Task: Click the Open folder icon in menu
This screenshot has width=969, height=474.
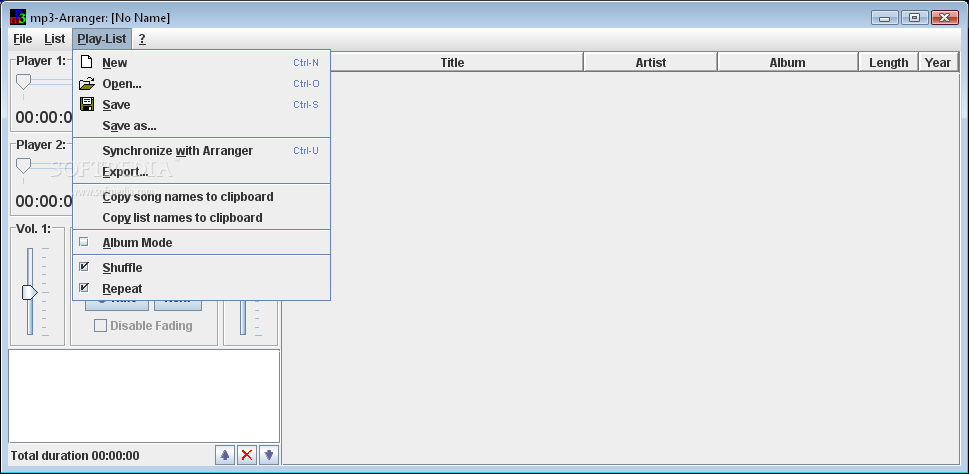Action: [x=87, y=83]
